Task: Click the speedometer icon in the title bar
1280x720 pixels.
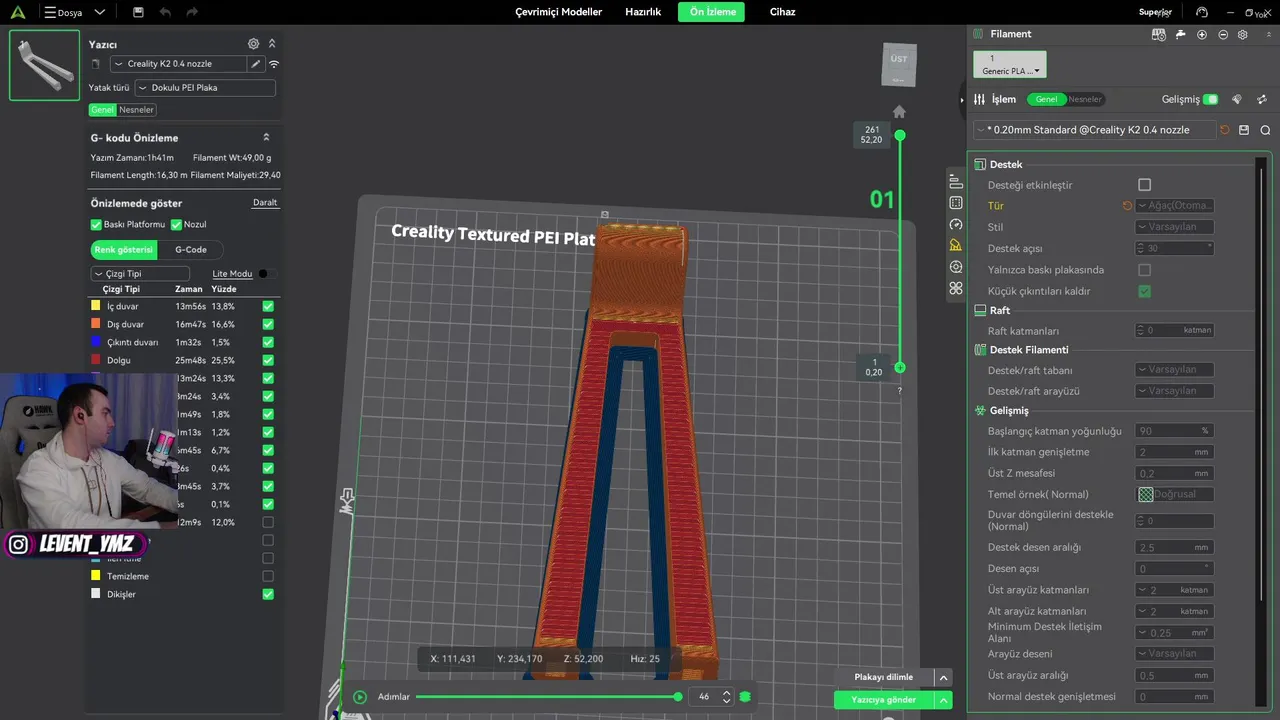Action: 1202,12
